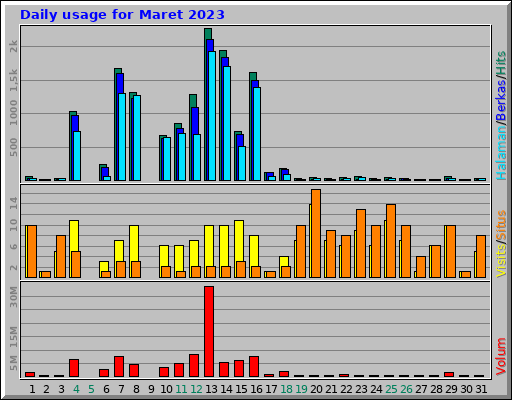
Task: Click the orange Situs bar for day 25
Action: coord(391,241)
